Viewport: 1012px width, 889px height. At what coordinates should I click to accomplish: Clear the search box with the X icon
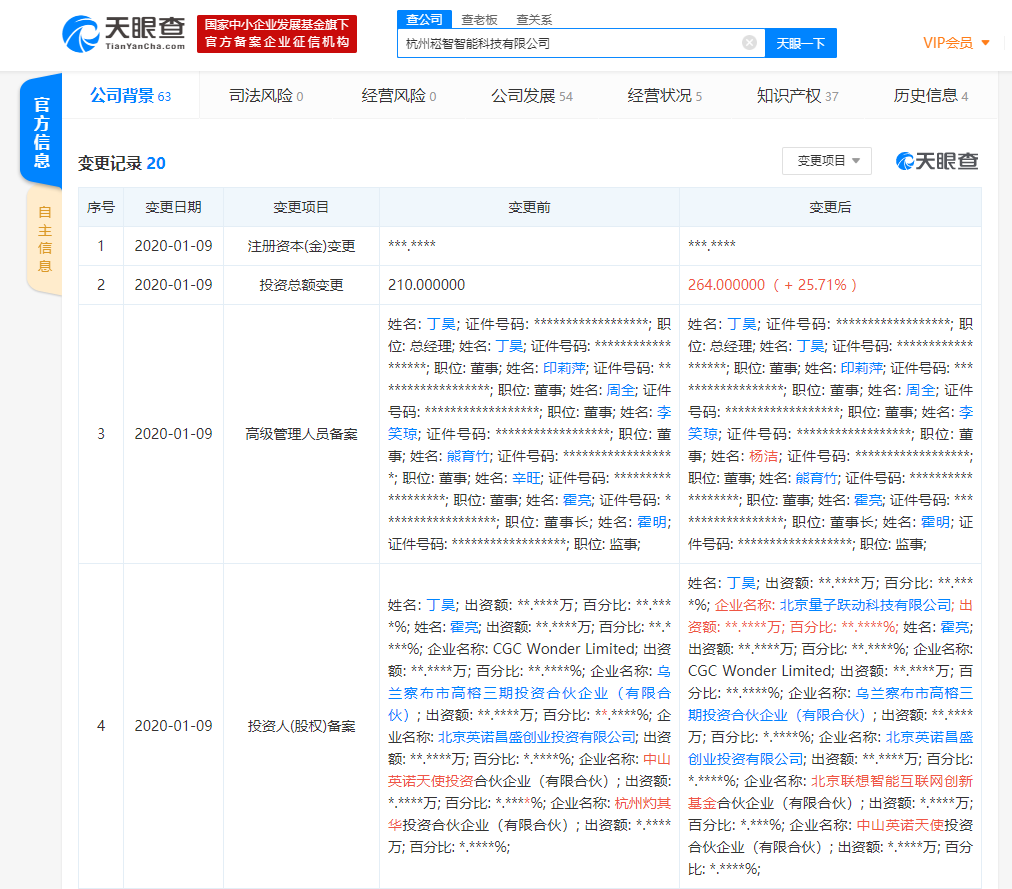click(749, 43)
